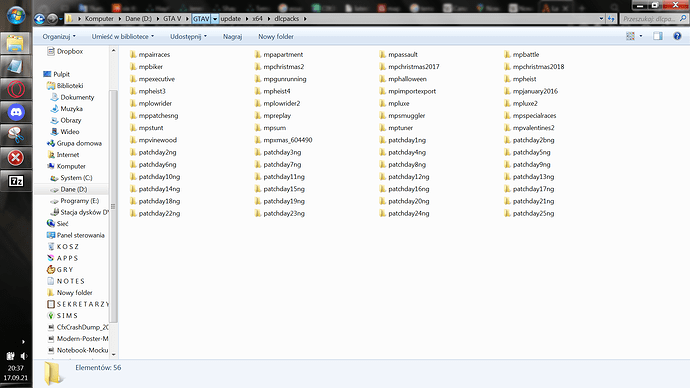Show hidden tray icons arrow

pyautogui.click(x=23, y=342)
